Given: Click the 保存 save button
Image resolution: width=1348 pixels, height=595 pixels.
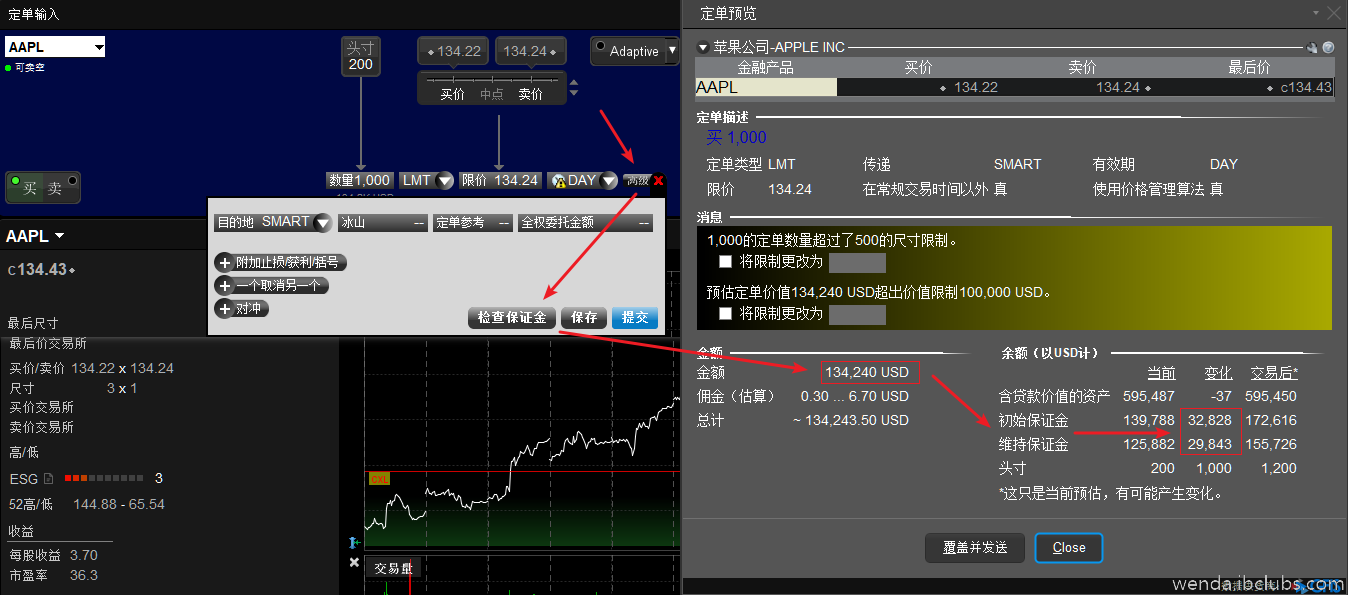Looking at the screenshot, I should coord(584,317).
